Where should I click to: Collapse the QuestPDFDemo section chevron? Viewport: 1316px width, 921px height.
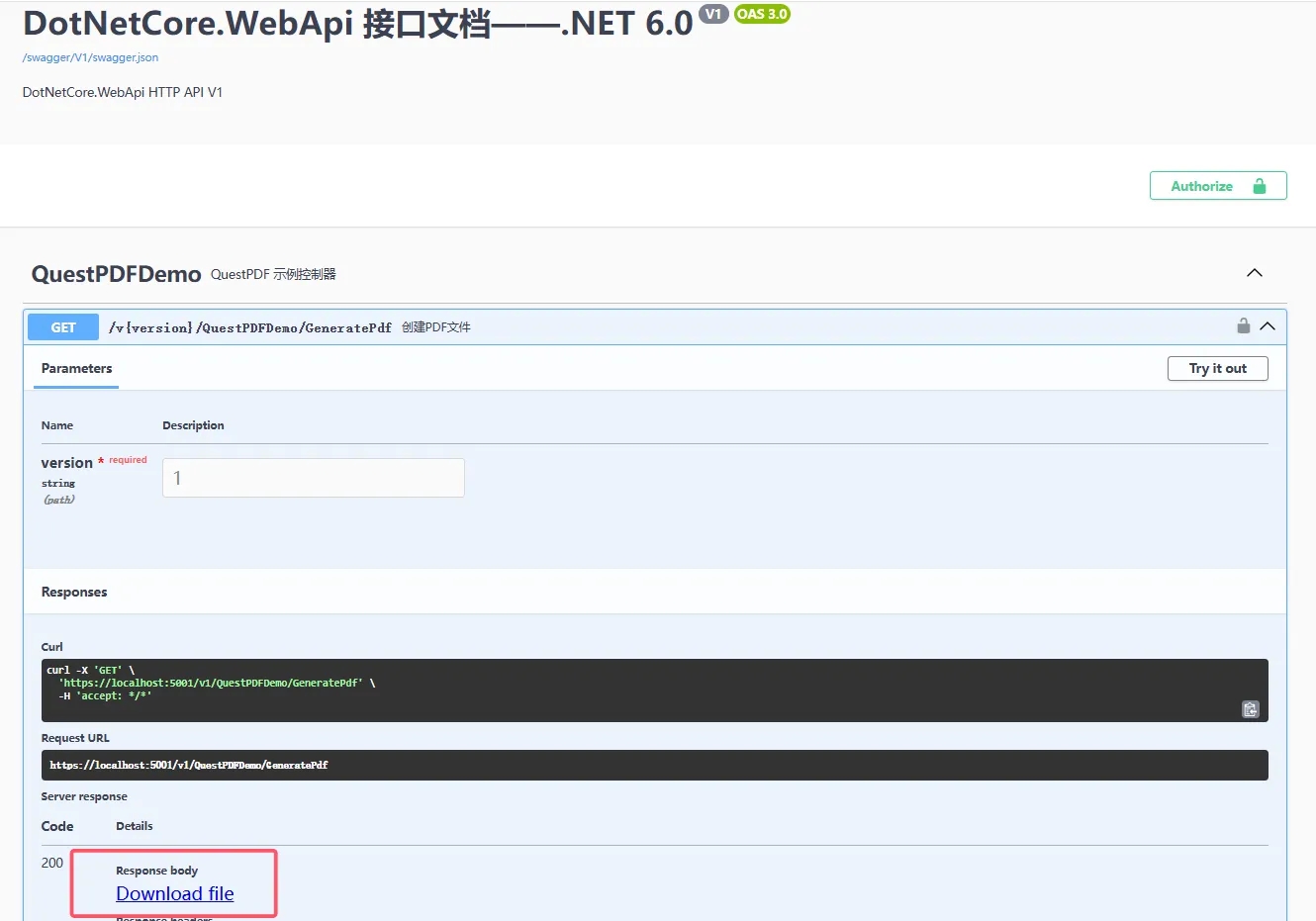coord(1255,273)
